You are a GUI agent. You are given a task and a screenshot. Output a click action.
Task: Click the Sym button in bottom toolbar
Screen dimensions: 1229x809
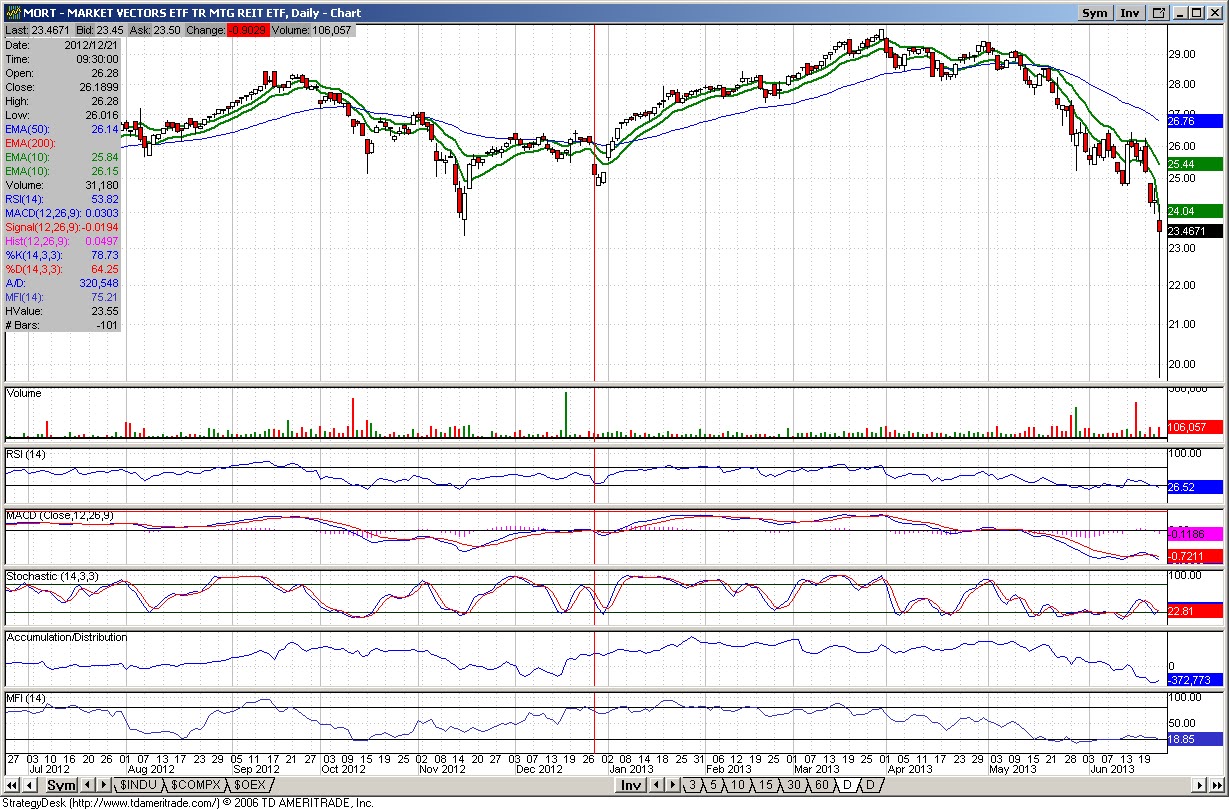[x=62, y=786]
